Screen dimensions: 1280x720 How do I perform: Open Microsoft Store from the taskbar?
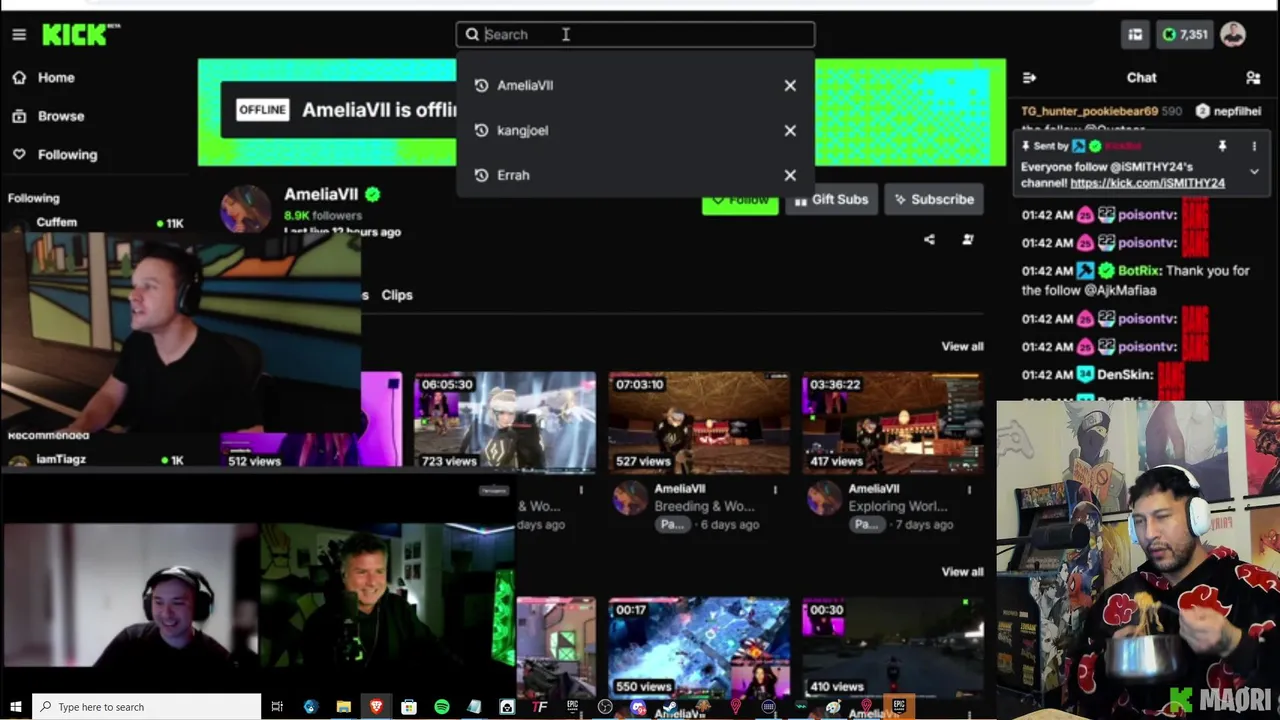(409, 707)
